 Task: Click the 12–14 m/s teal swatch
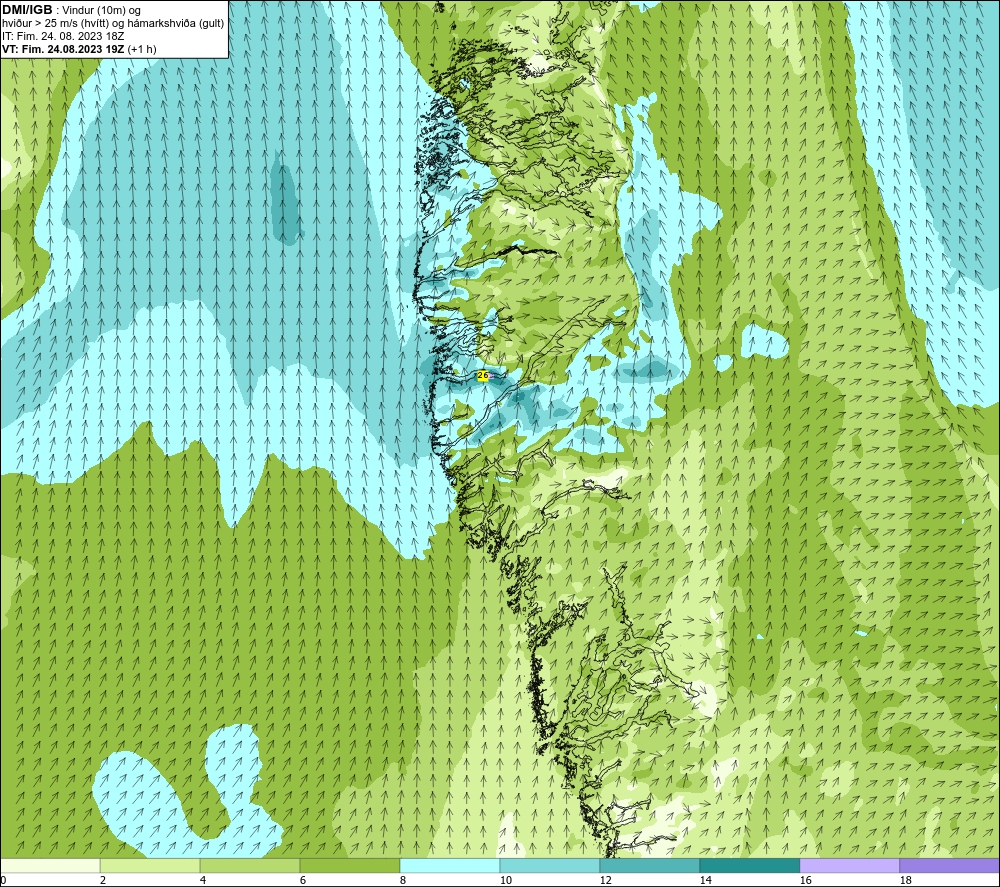[x=649, y=865]
